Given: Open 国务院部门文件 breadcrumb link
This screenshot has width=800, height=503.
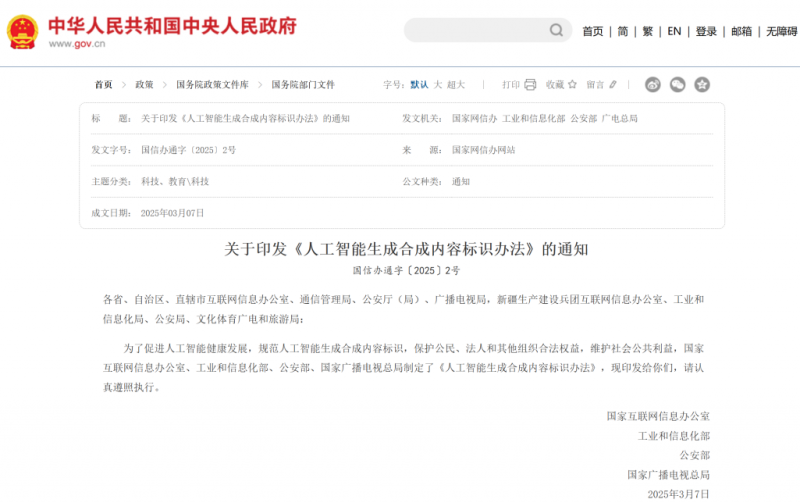Looking at the screenshot, I should click(303, 85).
